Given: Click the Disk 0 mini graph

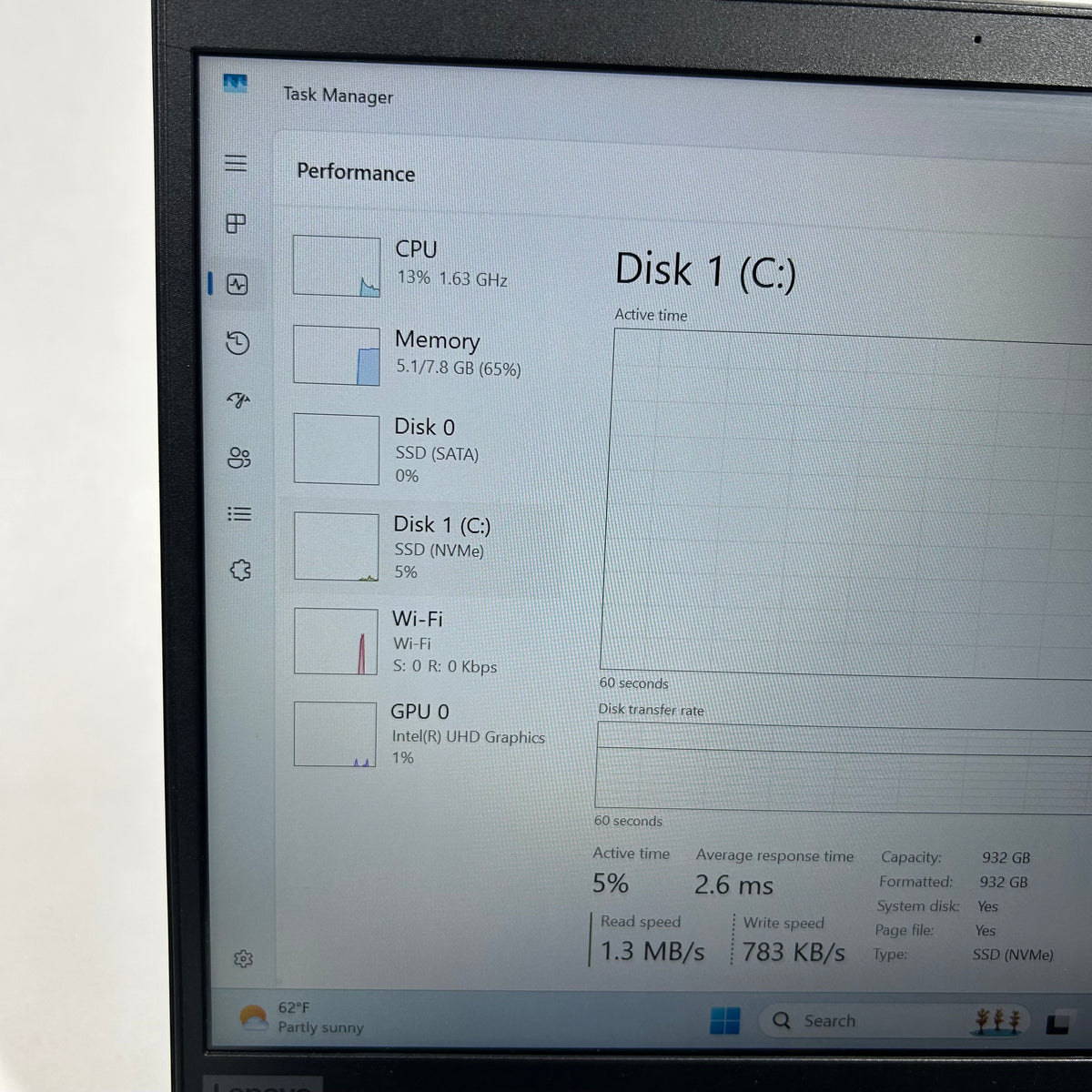Looking at the screenshot, I should (x=337, y=450).
